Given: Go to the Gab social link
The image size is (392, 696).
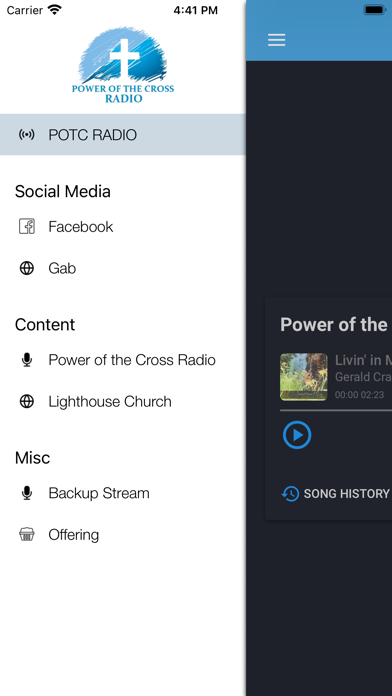Looking at the screenshot, I should pos(123,268).
